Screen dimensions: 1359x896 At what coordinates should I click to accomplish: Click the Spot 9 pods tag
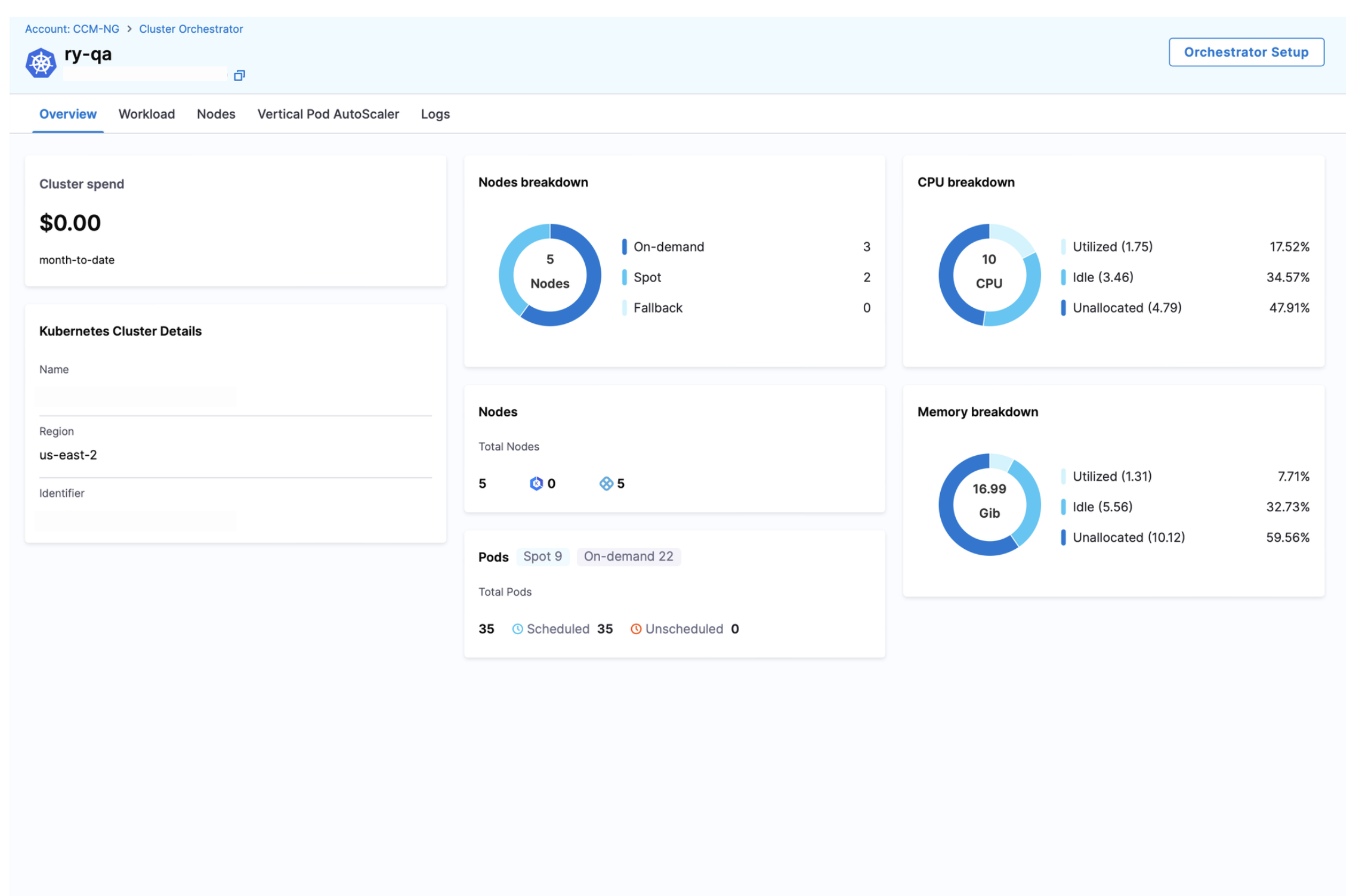(542, 556)
